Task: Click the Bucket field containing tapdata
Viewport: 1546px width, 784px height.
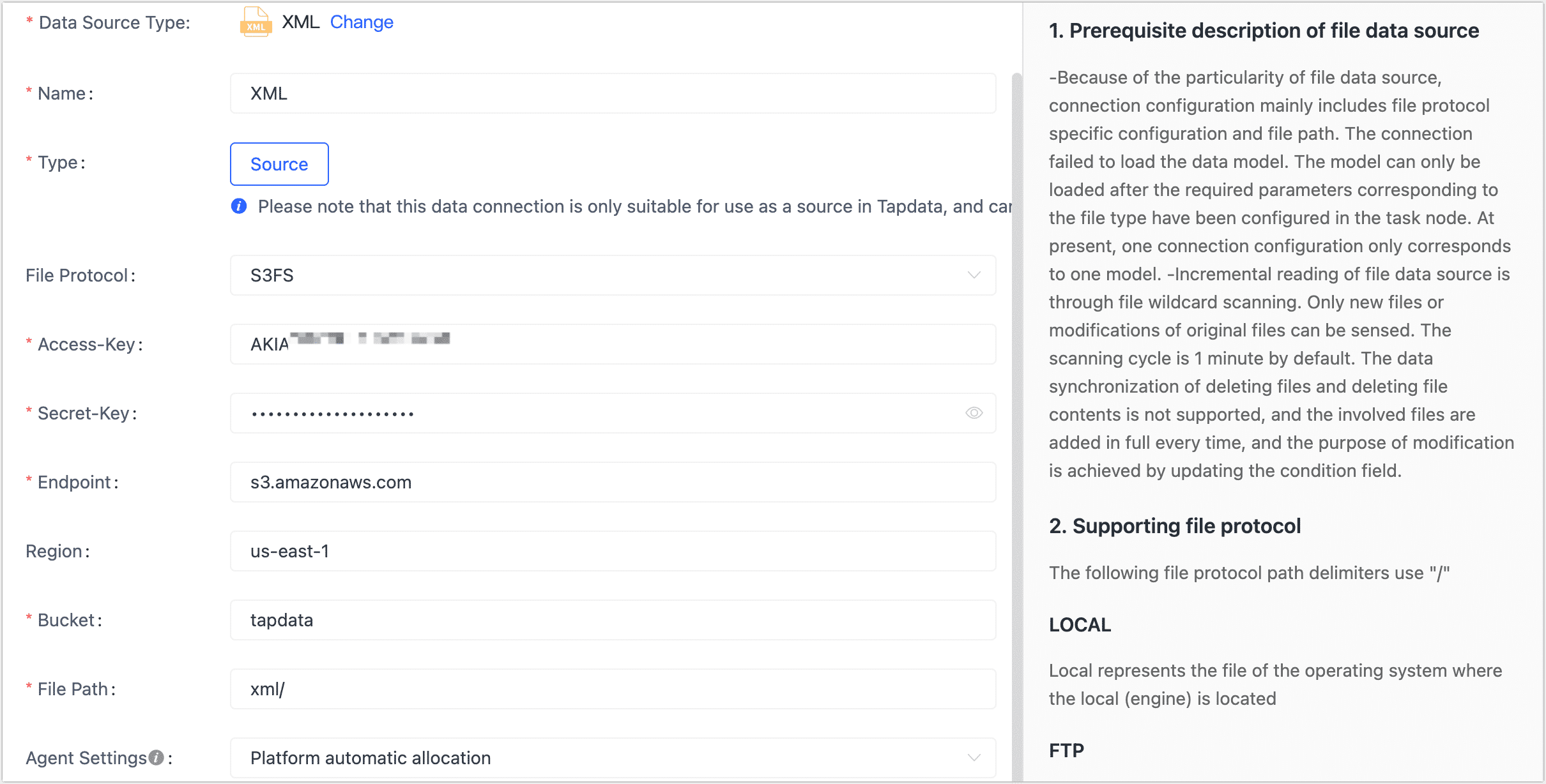Action: [612, 620]
